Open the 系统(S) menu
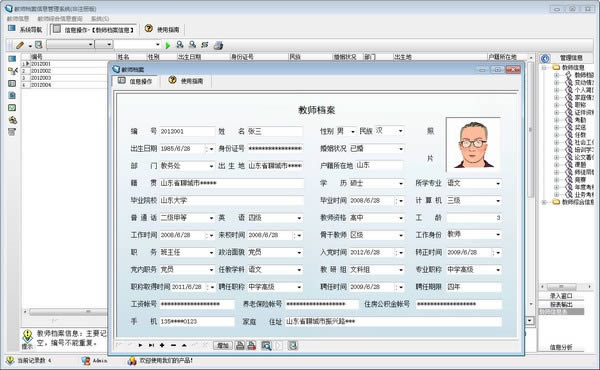This screenshot has height=370, width=600. pos(99,18)
